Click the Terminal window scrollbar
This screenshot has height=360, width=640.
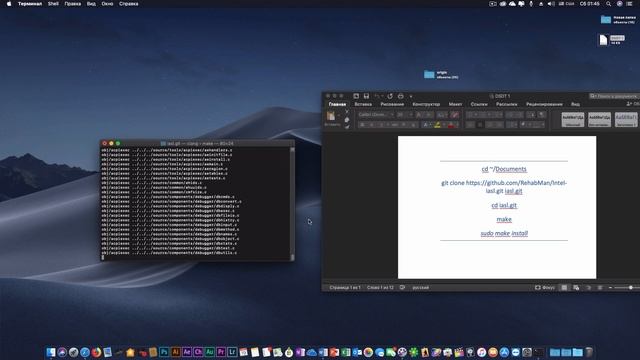click(292, 204)
